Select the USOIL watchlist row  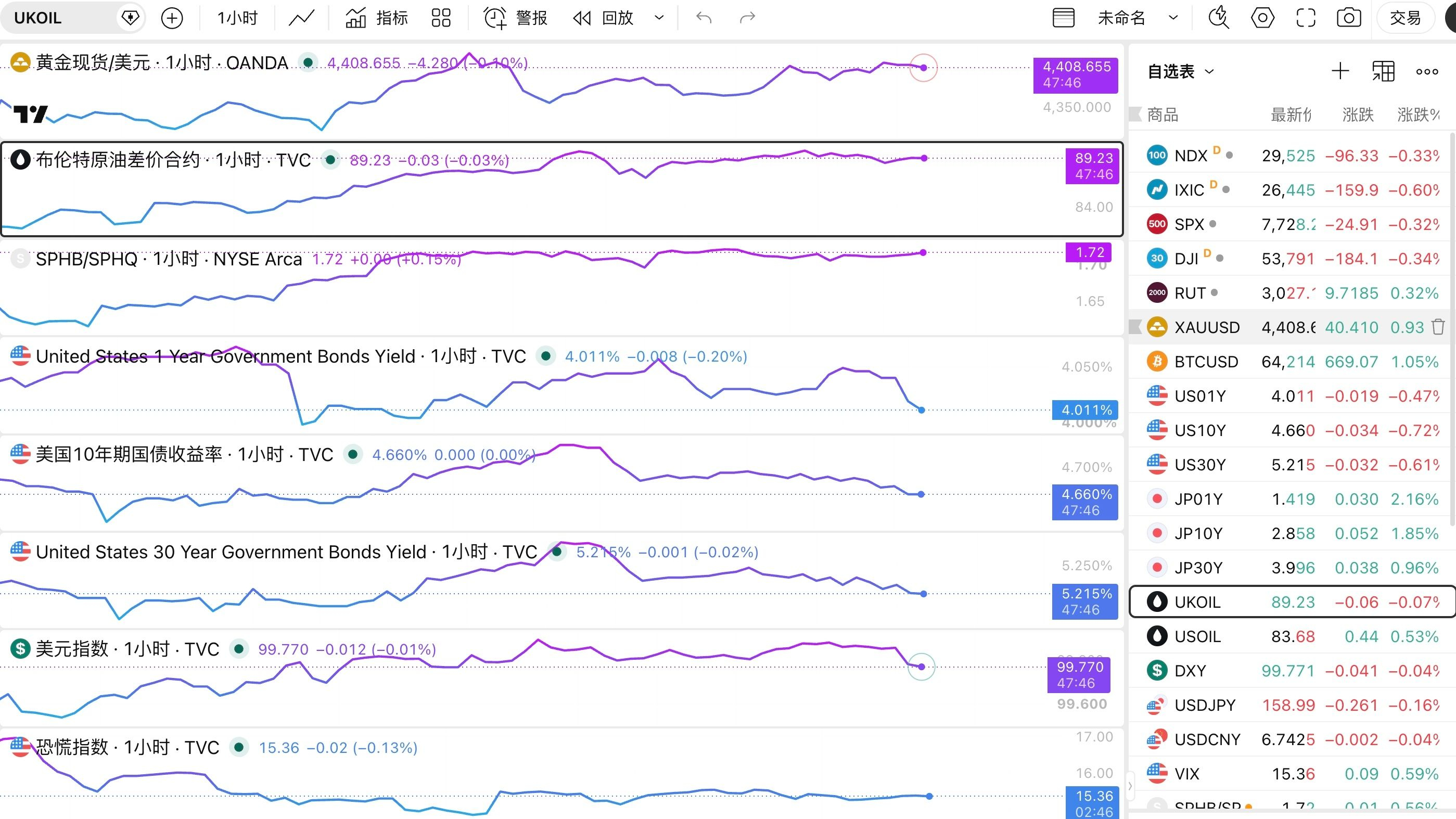[1290, 636]
